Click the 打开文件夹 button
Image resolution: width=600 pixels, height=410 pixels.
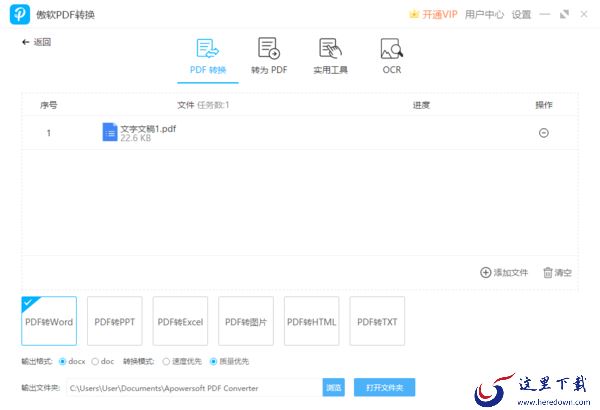click(384, 388)
